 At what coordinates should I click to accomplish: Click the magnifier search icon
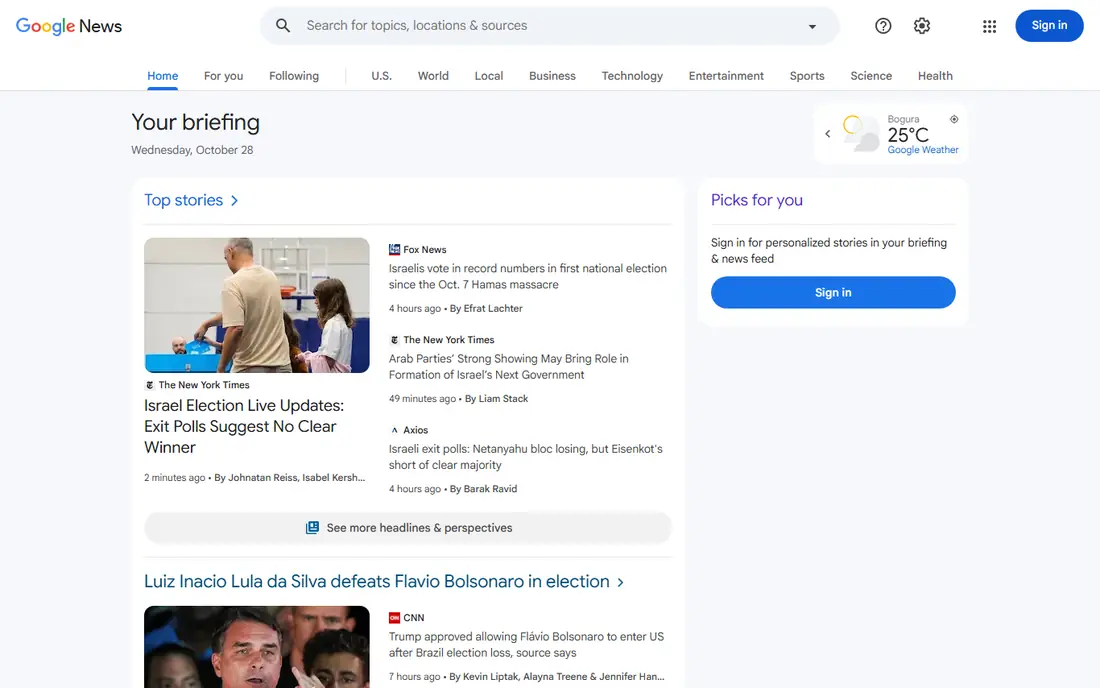(x=283, y=25)
